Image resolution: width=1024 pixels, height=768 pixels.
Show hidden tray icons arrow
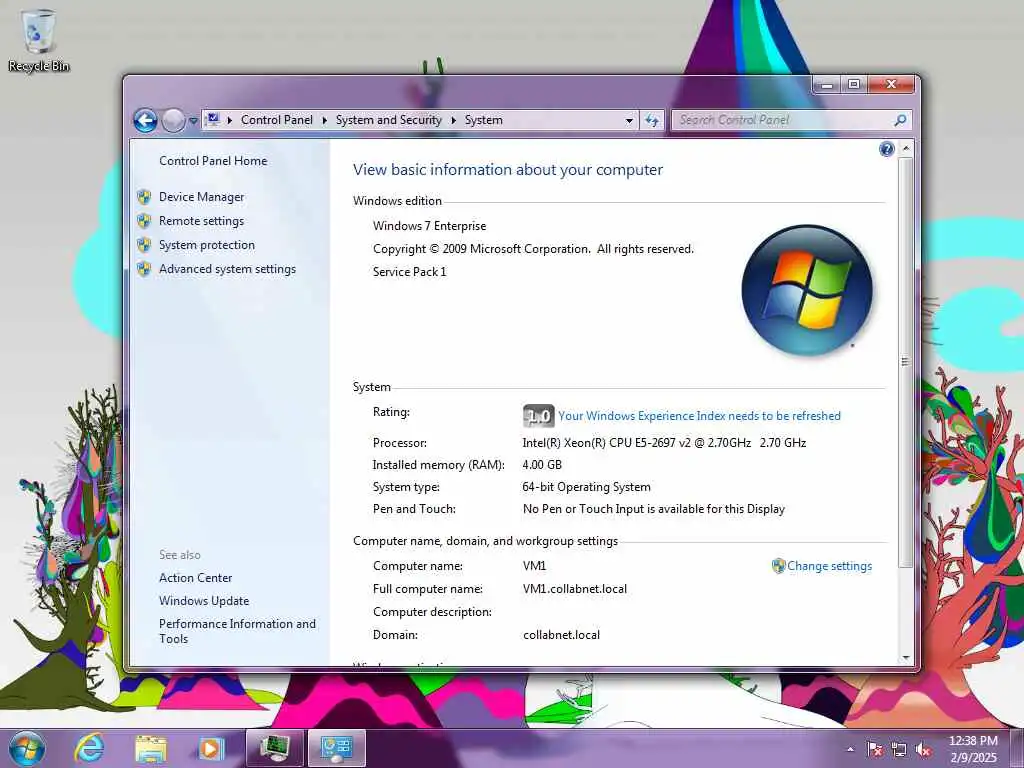[x=850, y=749]
